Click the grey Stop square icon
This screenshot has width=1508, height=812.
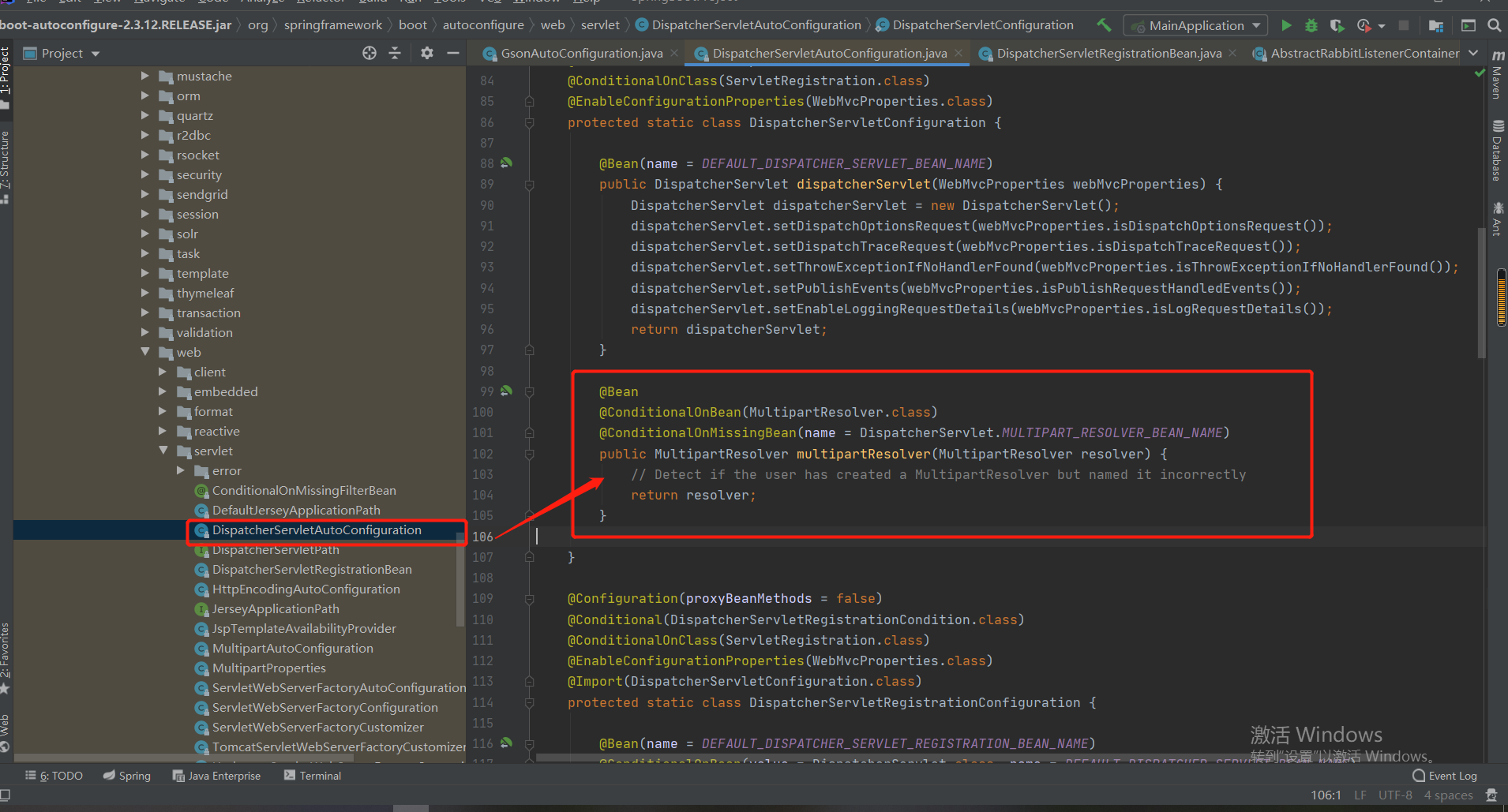(1404, 25)
